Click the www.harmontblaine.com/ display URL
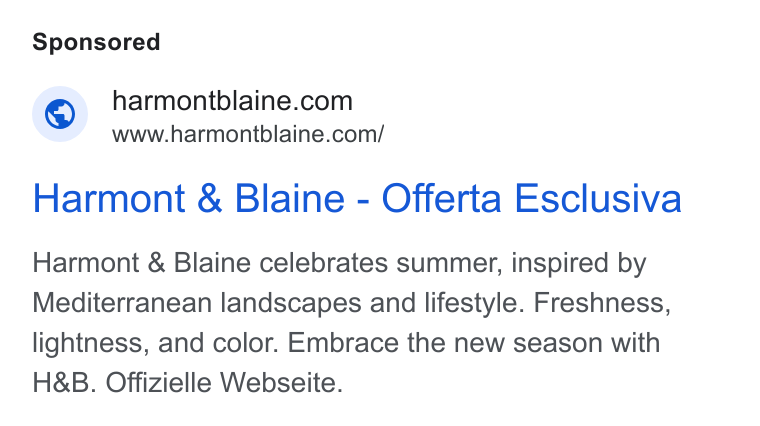760x426 pixels. pos(248,134)
